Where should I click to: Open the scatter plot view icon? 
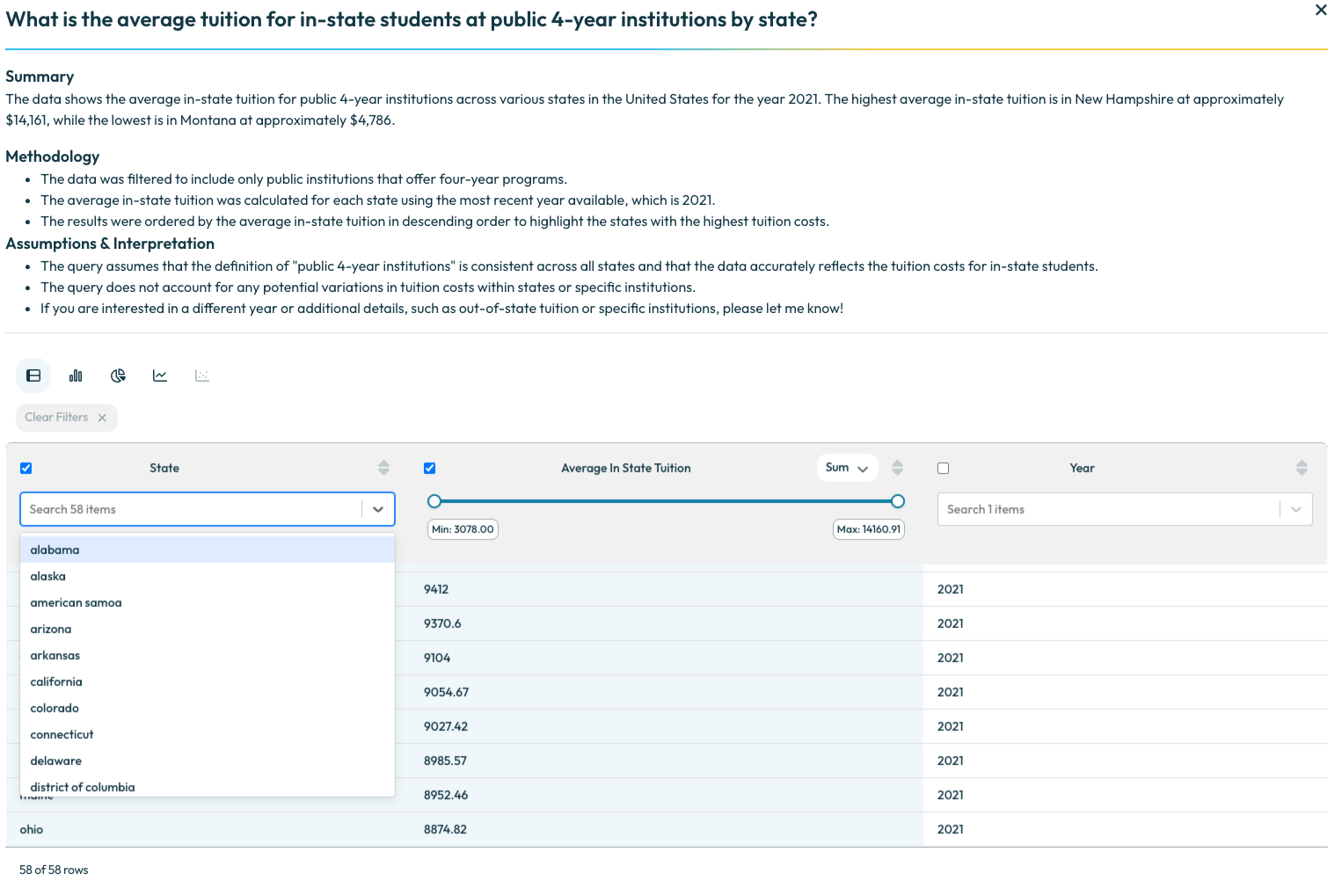coord(202,375)
